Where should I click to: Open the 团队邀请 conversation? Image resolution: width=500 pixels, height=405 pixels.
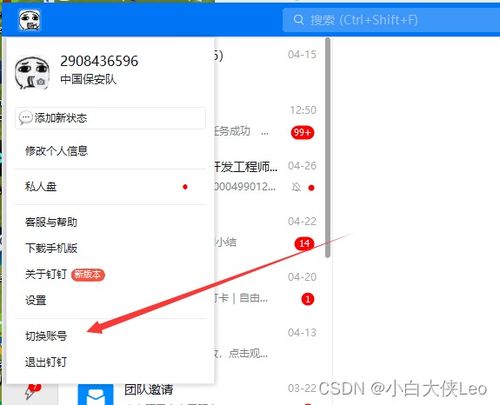pos(195,394)
